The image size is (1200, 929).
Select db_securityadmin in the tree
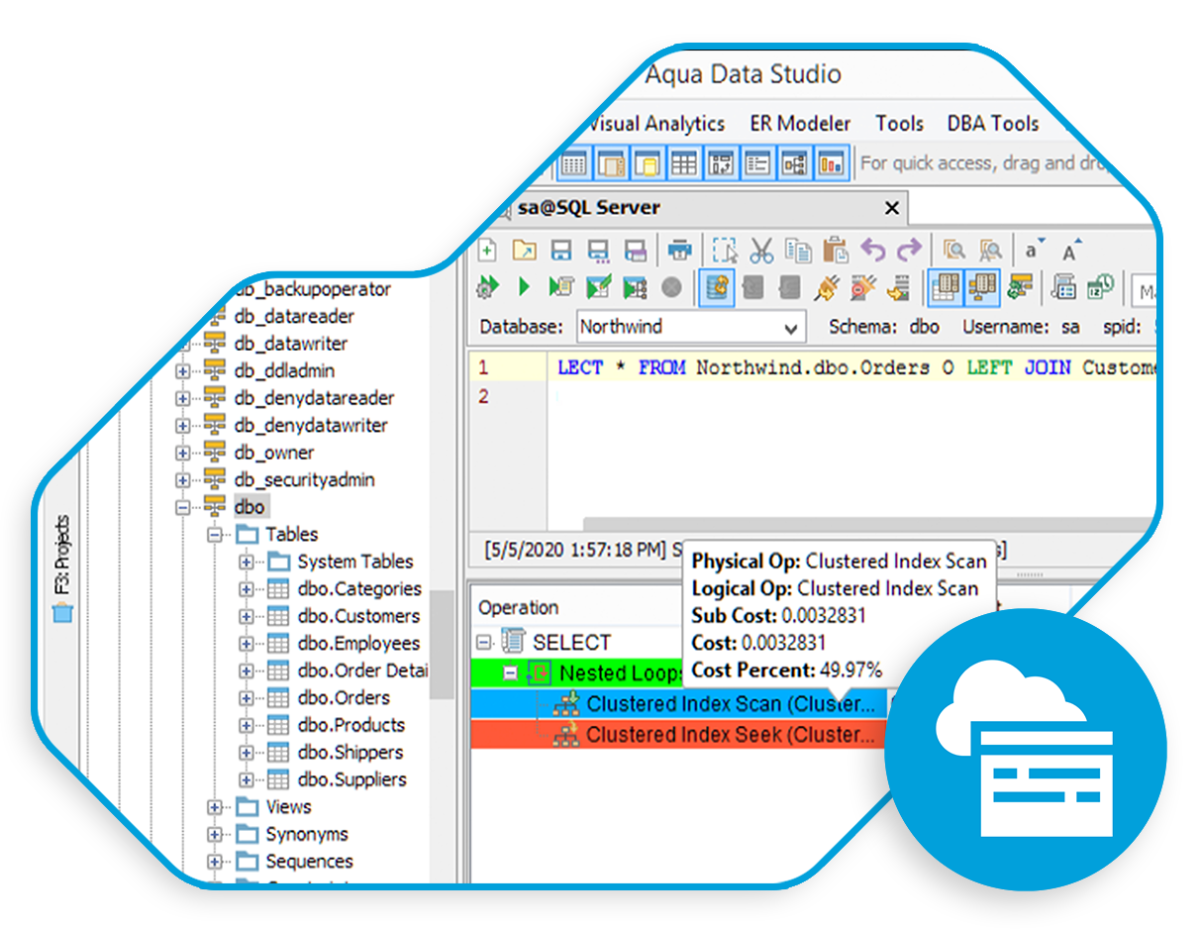[x=304, y=480]
